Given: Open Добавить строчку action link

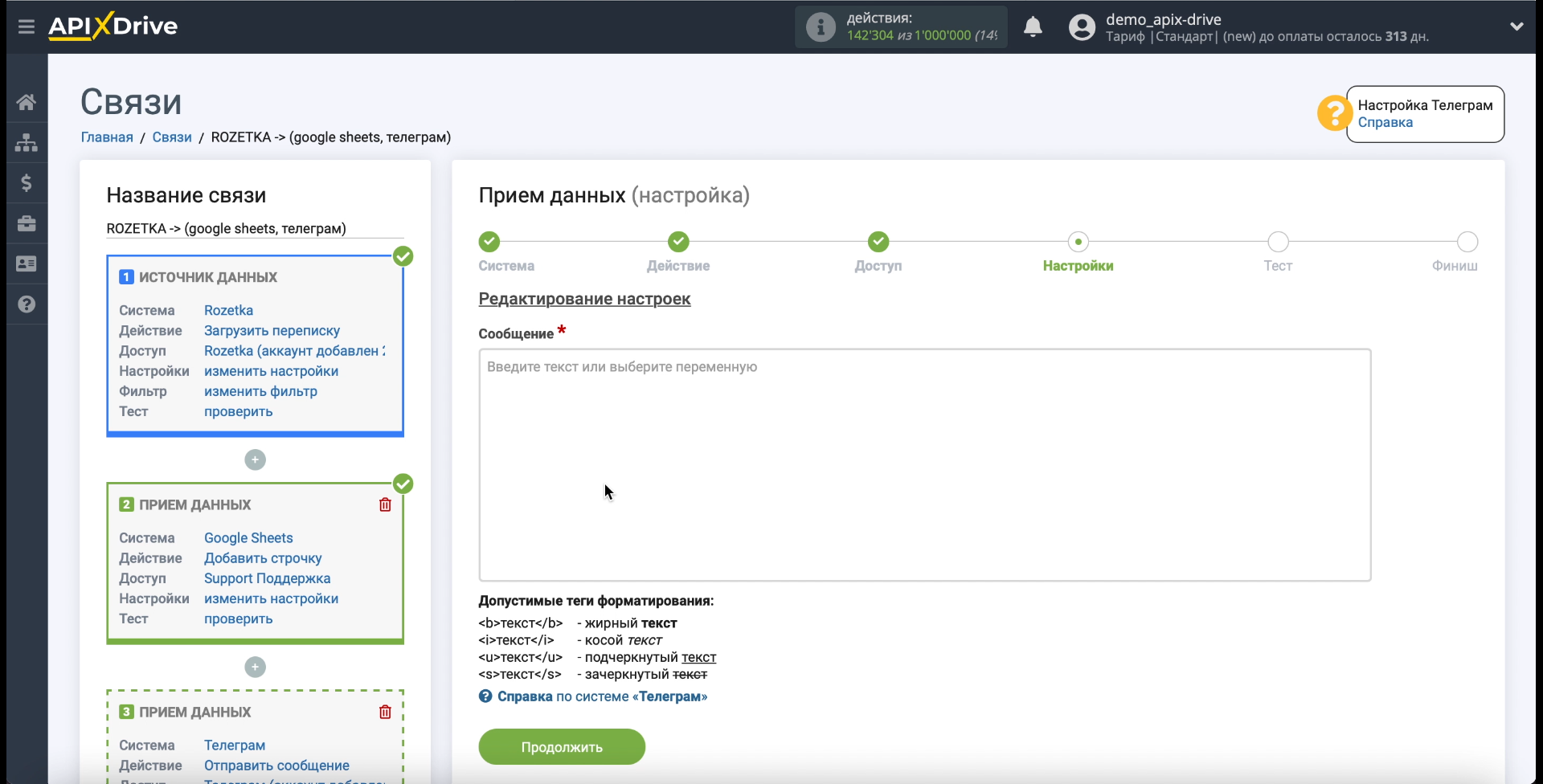Looking at the screenshot, I should [x=263, y=558].
